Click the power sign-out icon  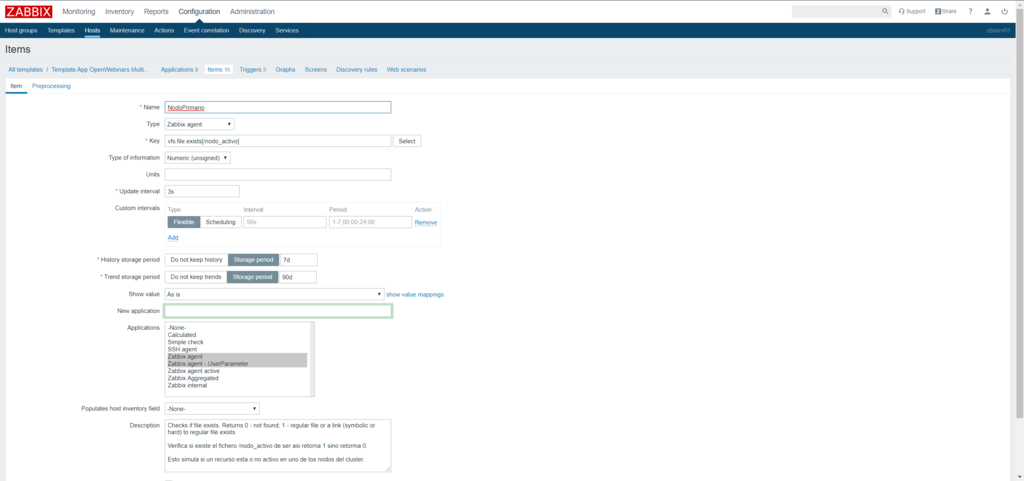[x=1004, y=11]
